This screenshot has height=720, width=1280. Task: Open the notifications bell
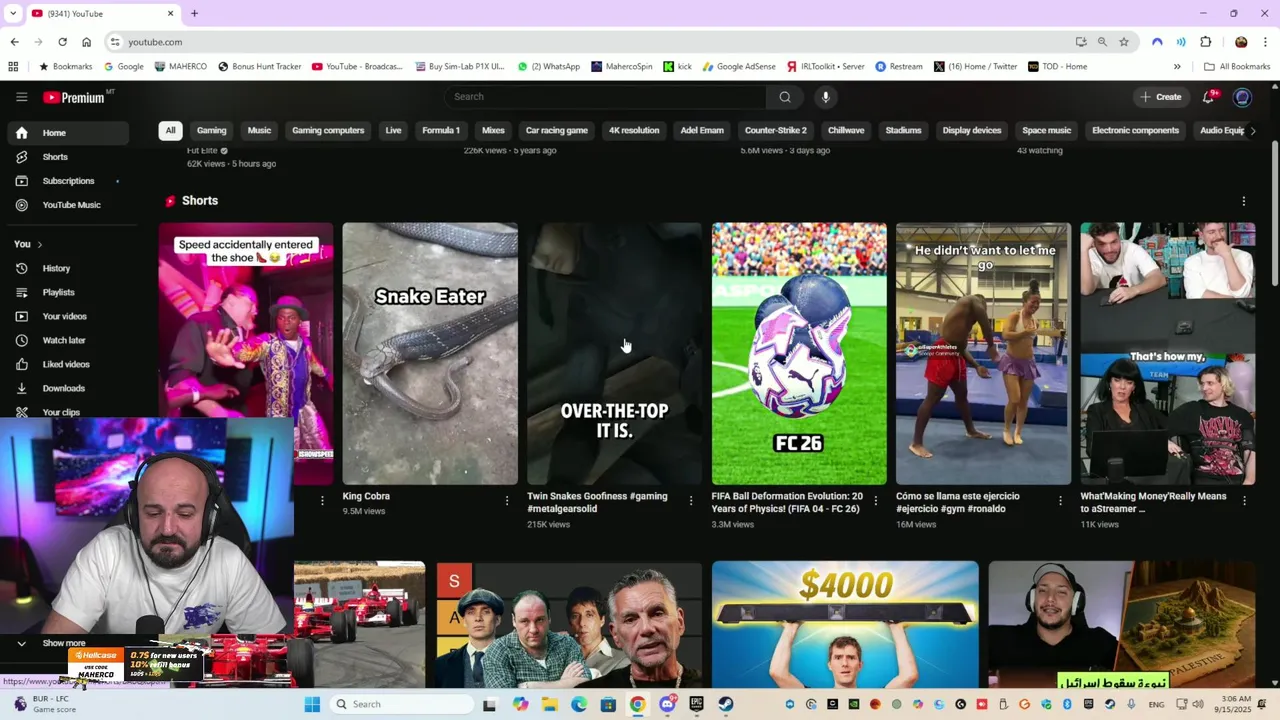[1209, 97]
